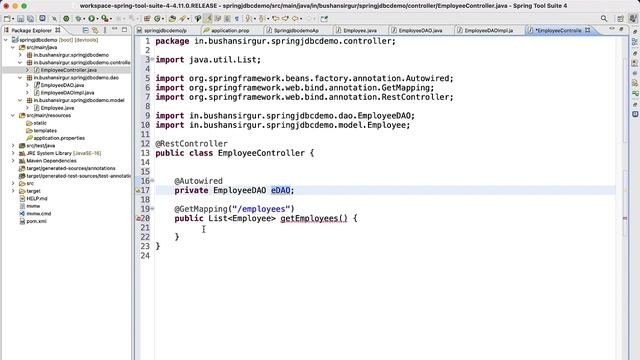Click inside the empty line 21 in the editor

tap(384, 228)
